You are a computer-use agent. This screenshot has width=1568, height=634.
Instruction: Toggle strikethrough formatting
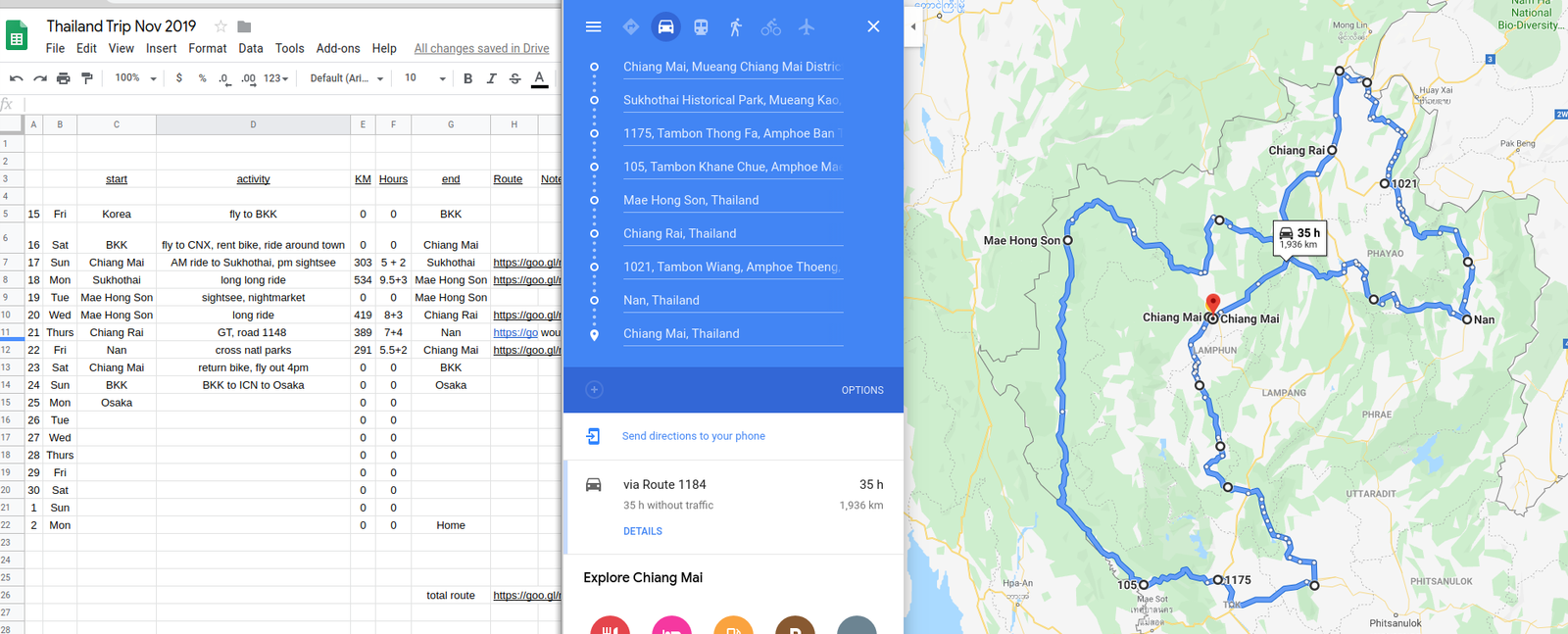tap(514, 78)
